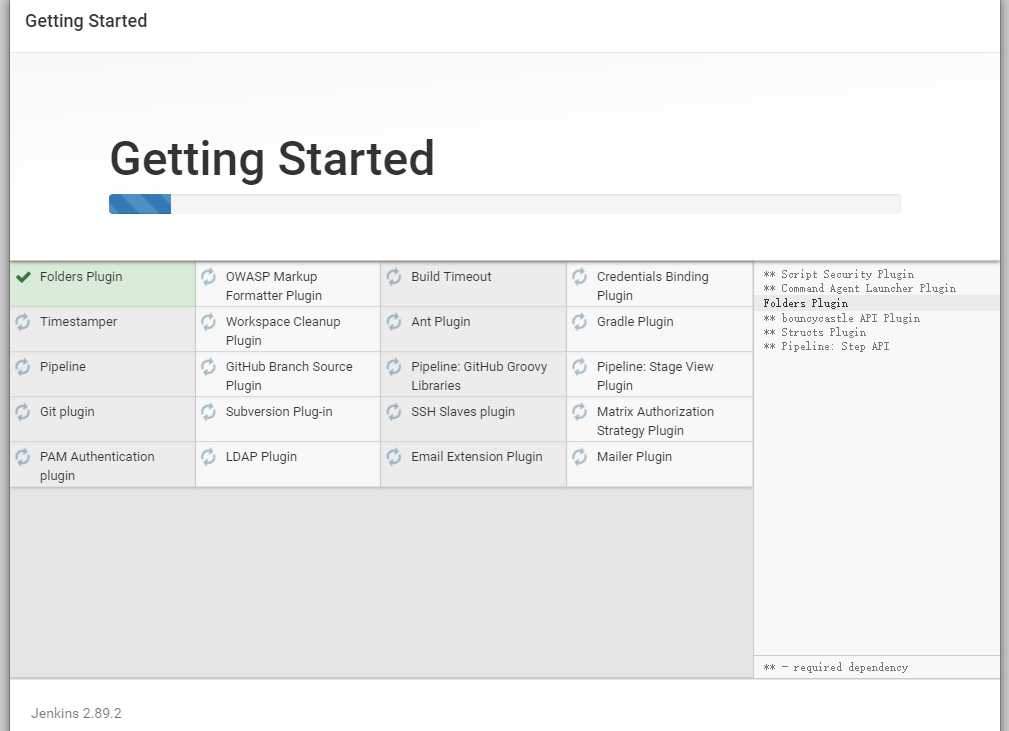
Task: Click the spinner icon beside Subversion Plug-in
Action: [x=208, y=412]
